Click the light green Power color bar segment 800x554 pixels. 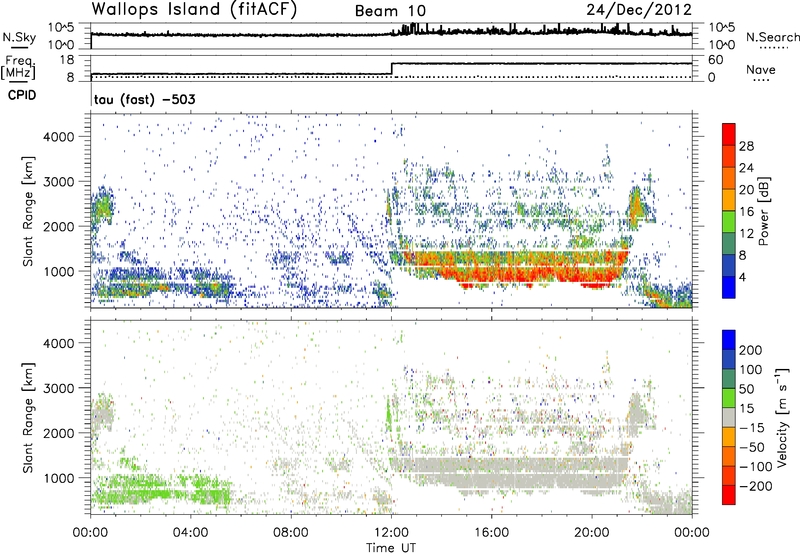(x=729, y=221)
